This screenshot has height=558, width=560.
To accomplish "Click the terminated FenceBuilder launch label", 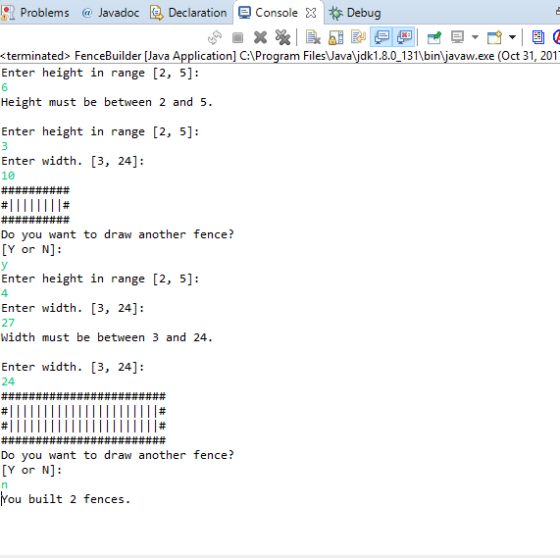I will coord(280,56).
